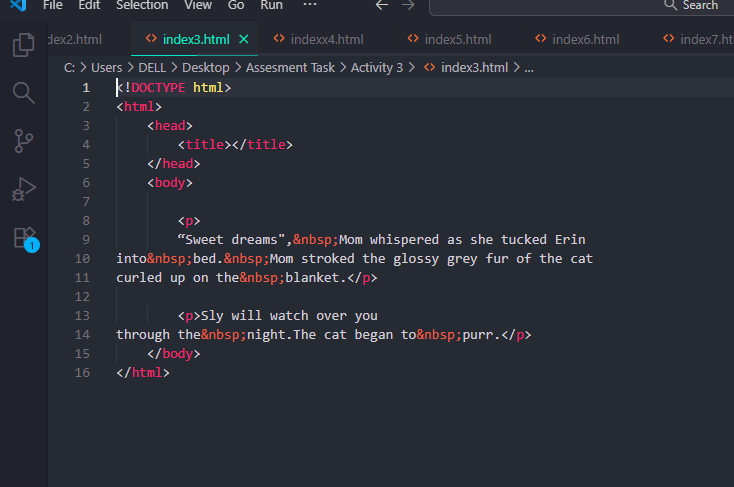This screenshot has width=734, height=487.
Task: Open the Search view in activity bar
Action: coord(23,93)
